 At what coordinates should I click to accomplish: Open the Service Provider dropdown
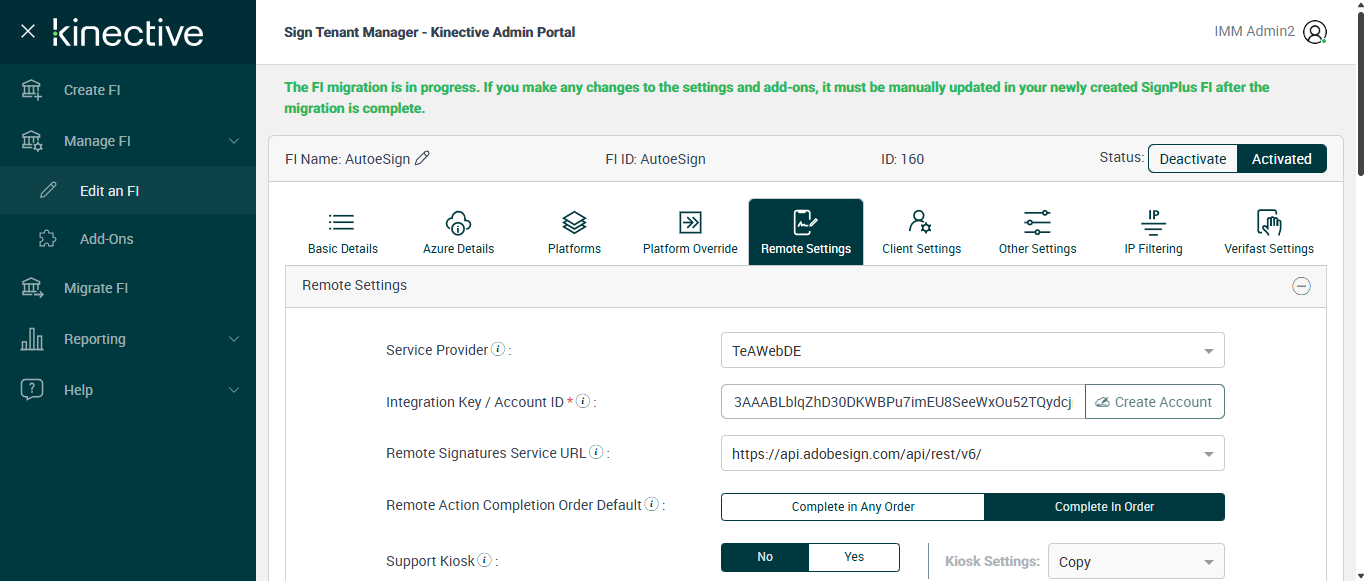(x=972, y=351)
